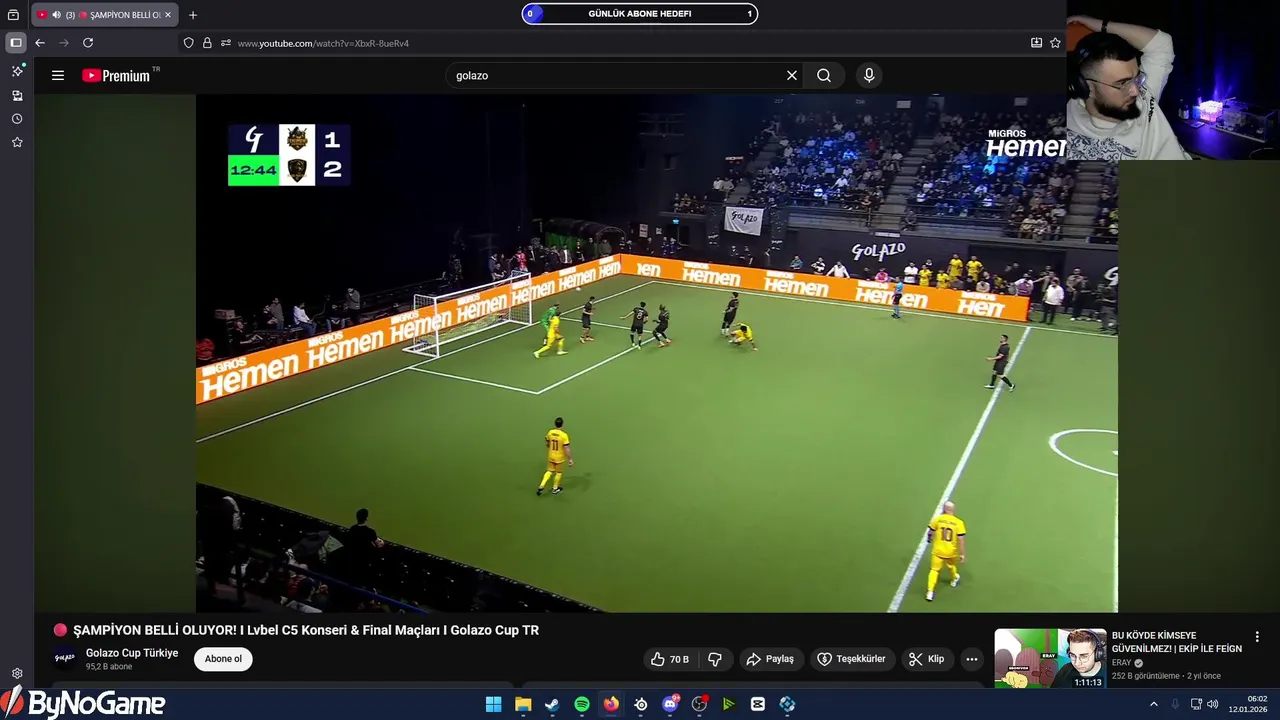This screenshot has height=720, width=1280.
Task: Open a new browser tab
Action: pos(193,15)
